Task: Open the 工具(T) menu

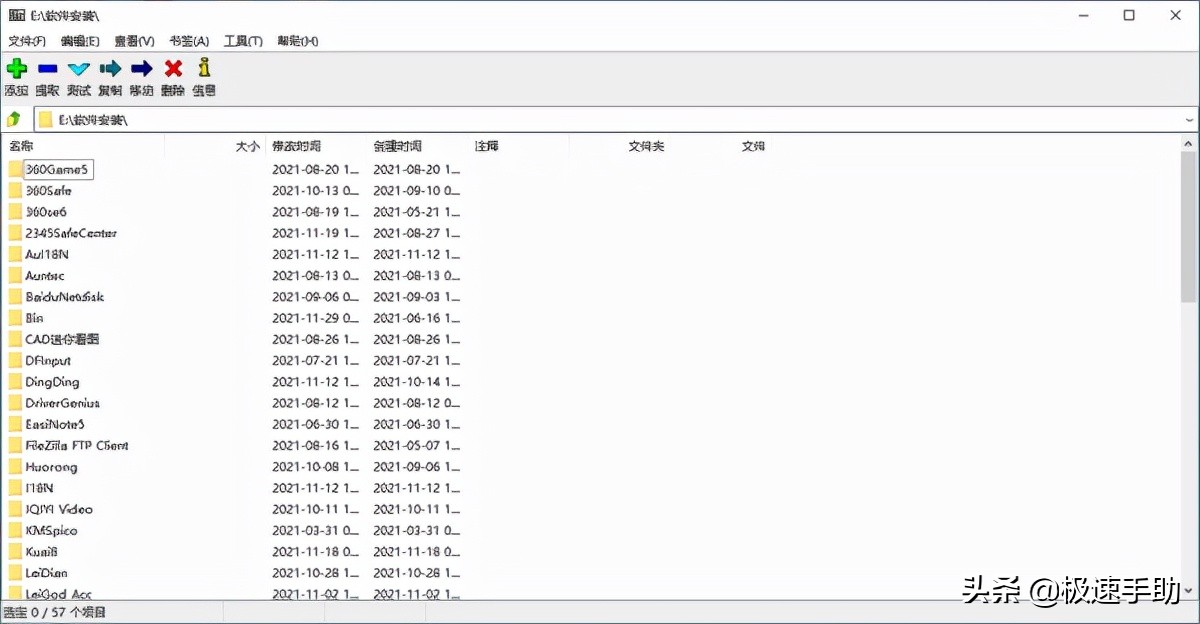Action: 242,40
